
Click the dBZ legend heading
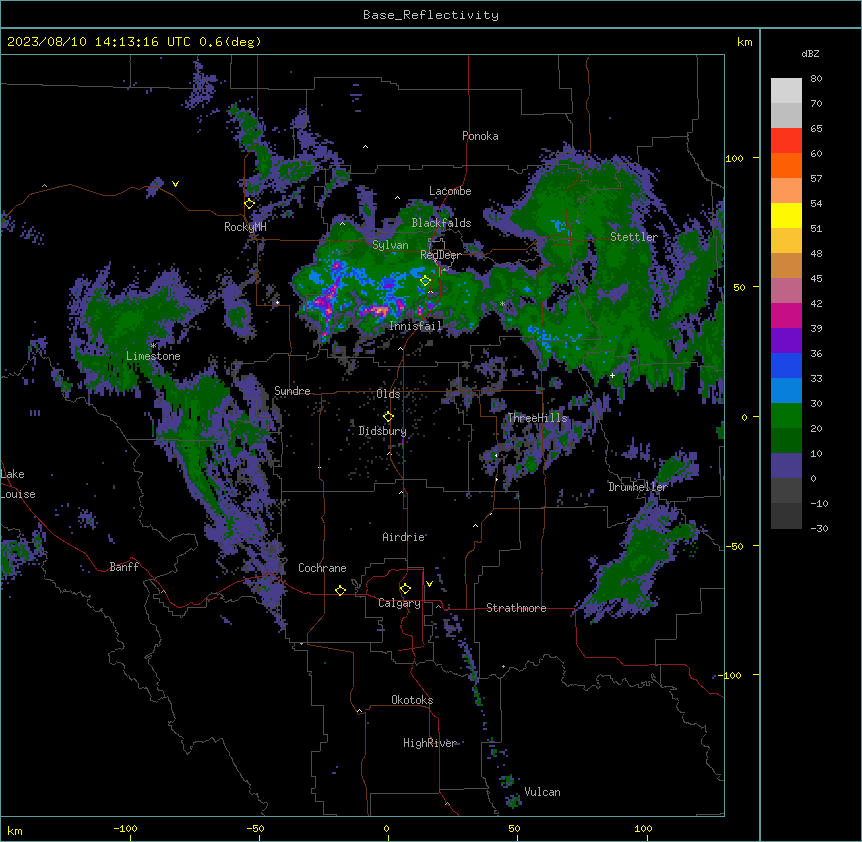coord(810,53)
